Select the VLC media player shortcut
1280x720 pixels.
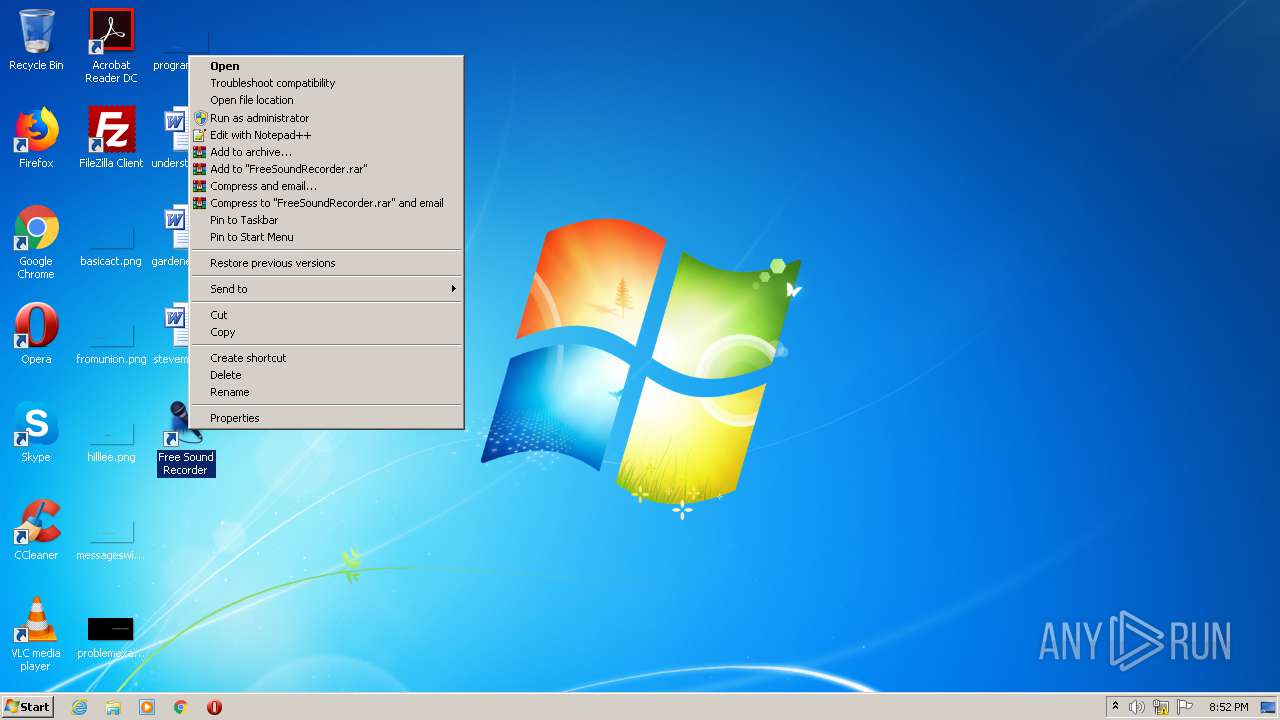click(x=36, y=634)
